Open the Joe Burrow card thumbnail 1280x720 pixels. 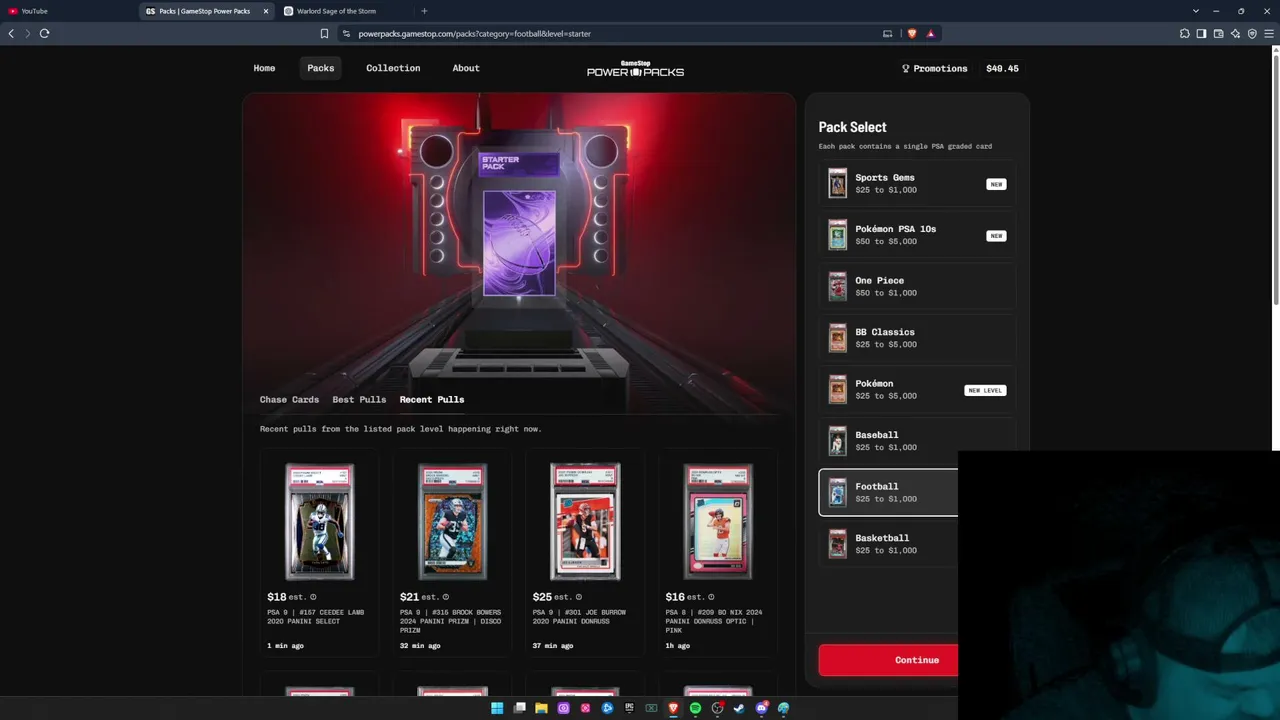click(585, 521)
